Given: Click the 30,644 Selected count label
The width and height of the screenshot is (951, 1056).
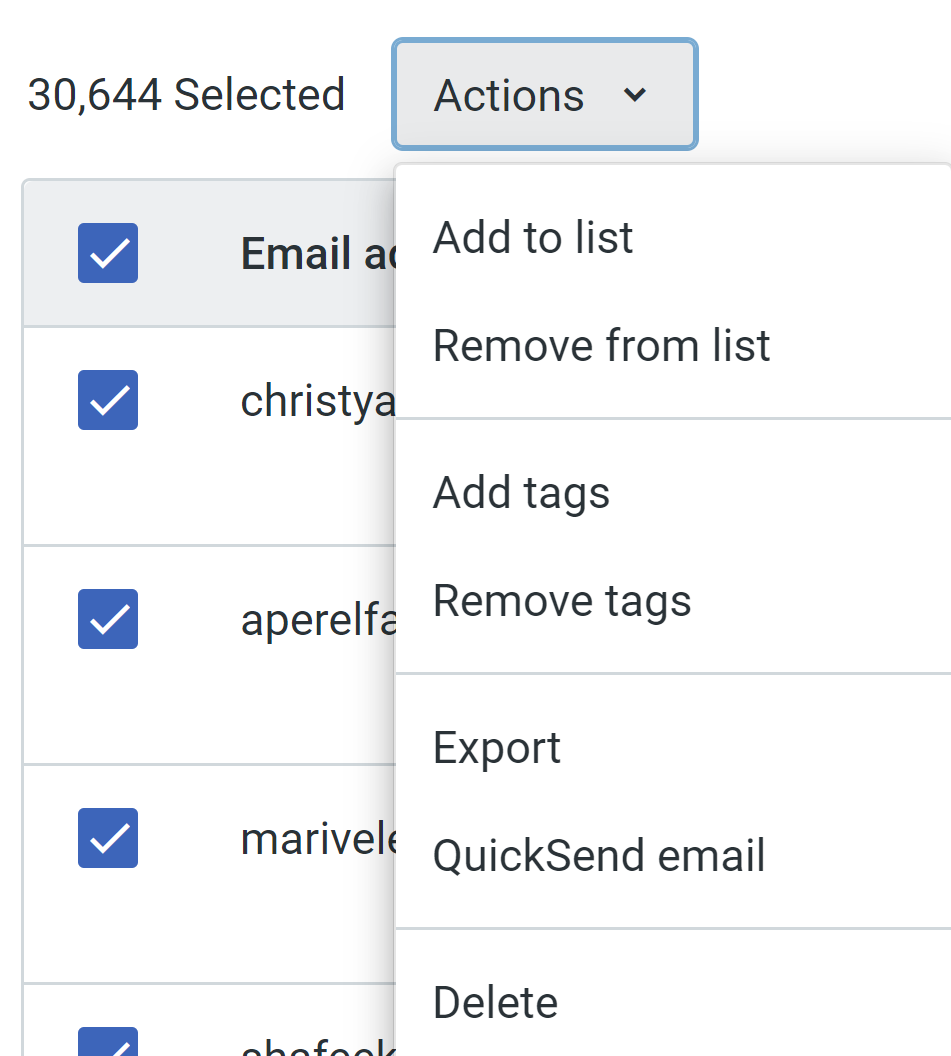Looking at the screenshot, I should click(x=186, y=95).
